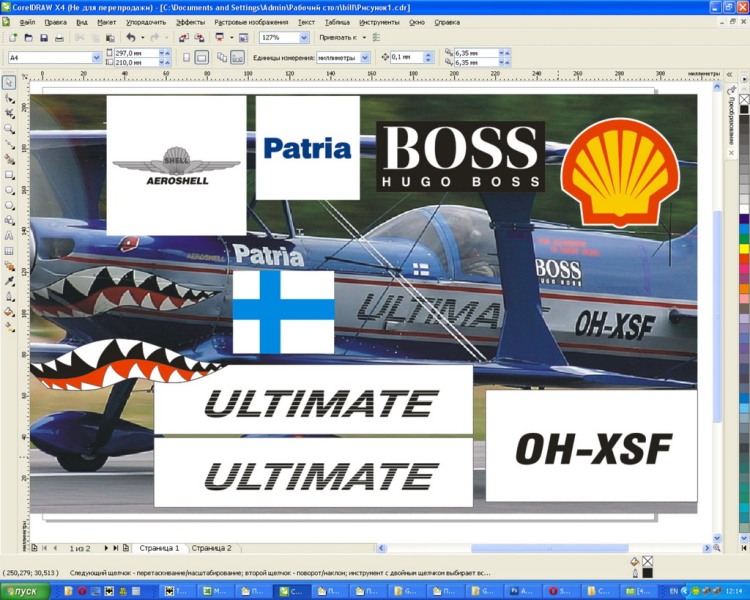Screen dimensions: 750x600
Task: Select the Shape edit tool
Action: point(9,98)
